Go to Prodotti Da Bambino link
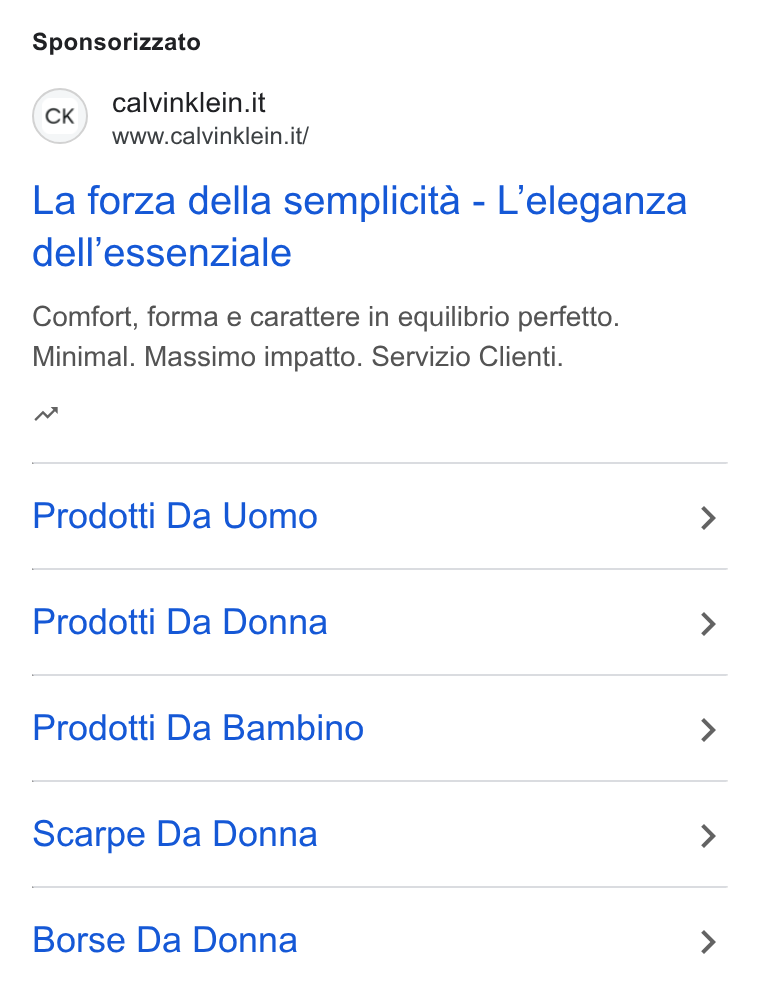This screenshot has height=992, width=760. (x=198, y=728)
